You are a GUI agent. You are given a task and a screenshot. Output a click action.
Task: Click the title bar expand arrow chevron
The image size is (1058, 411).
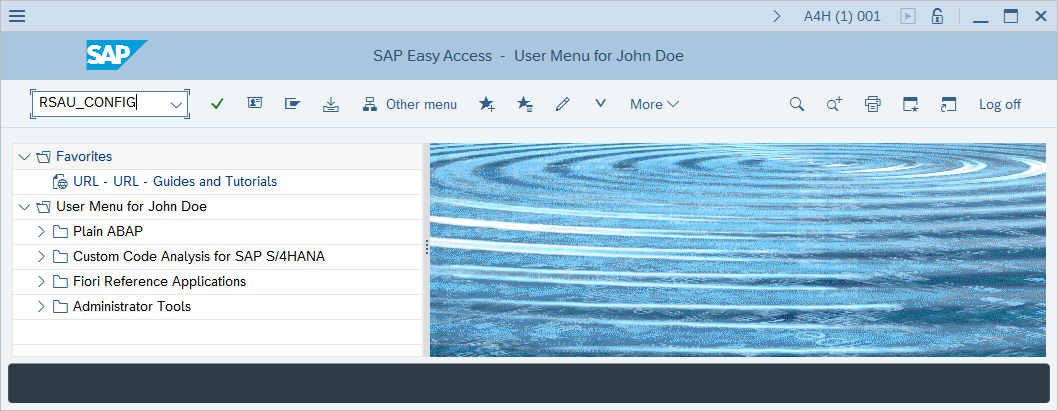point(777,16)
